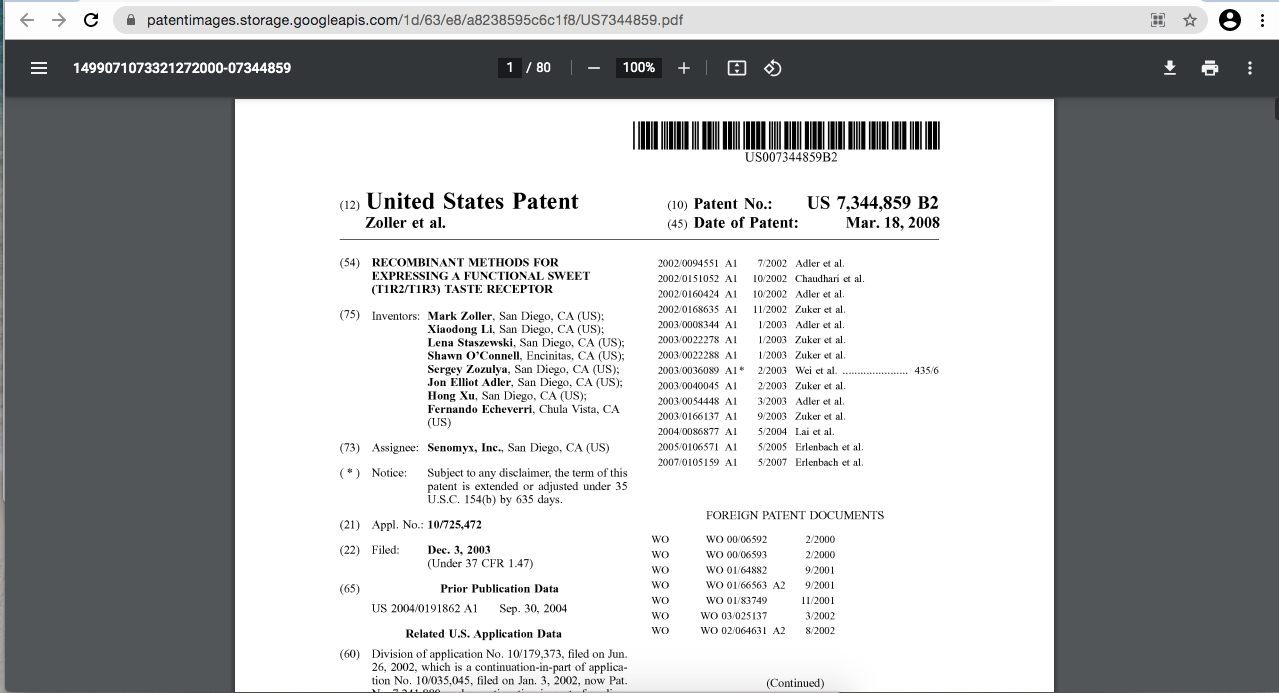The width and height of the screenshot is (1279, 693).
Task: Click reference '2005/0106571 A1'
Action: pyautogui.click(x=697, y=447)
